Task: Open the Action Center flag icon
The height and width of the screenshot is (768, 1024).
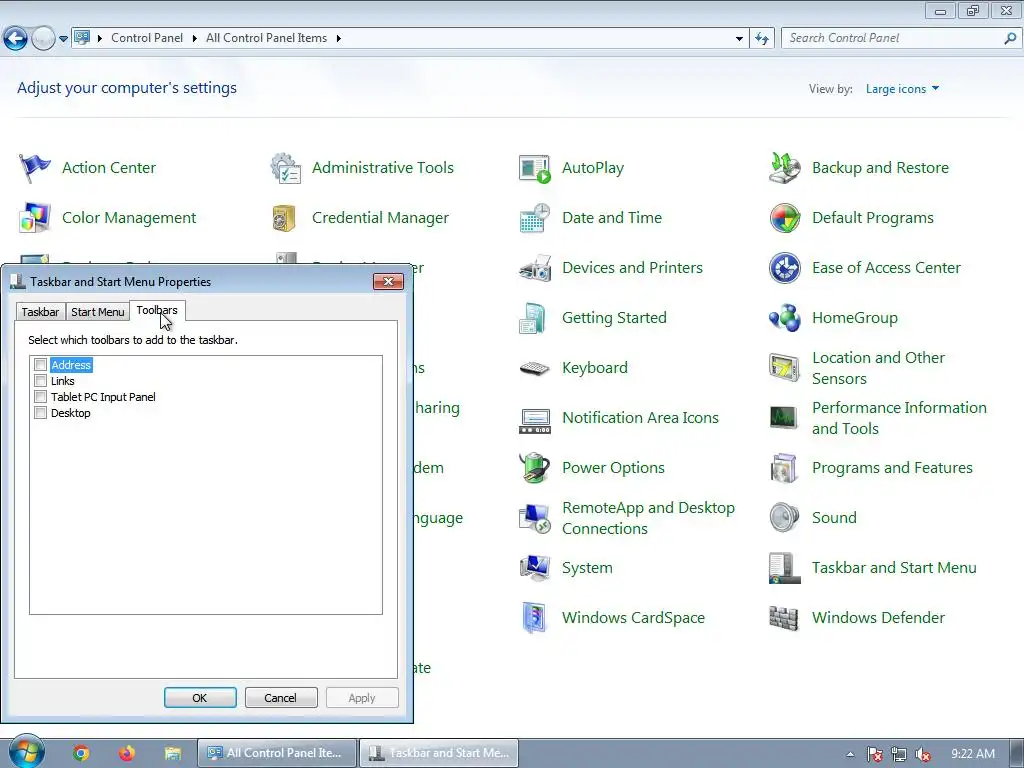Action: [35, 168]
